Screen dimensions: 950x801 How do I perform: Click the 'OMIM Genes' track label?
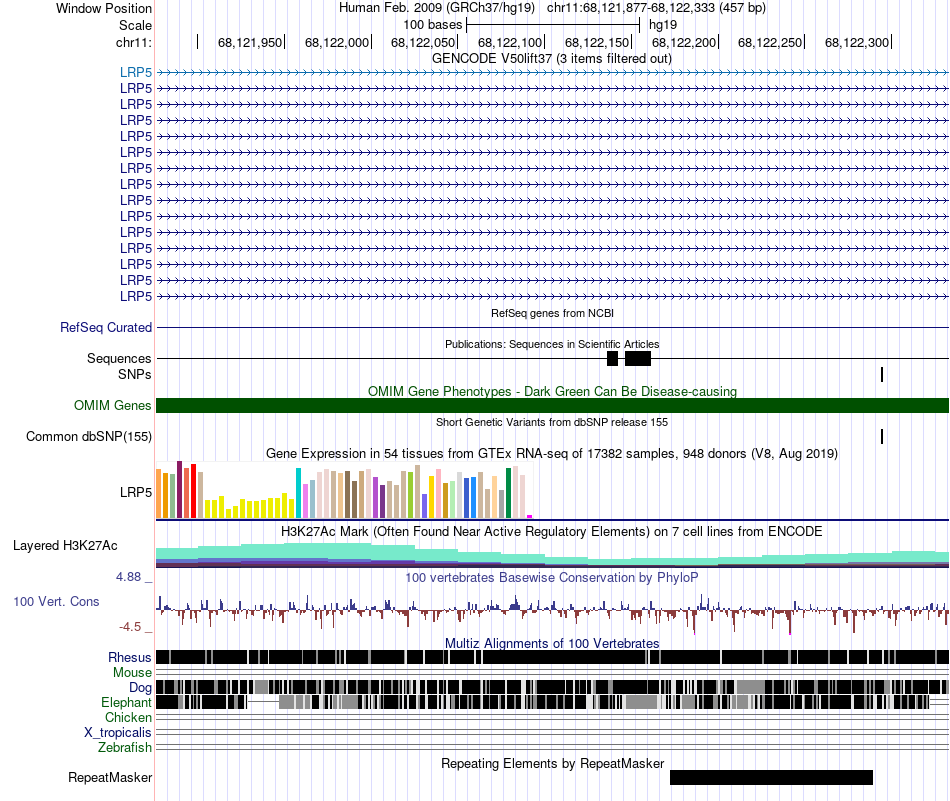pos(113,405)
